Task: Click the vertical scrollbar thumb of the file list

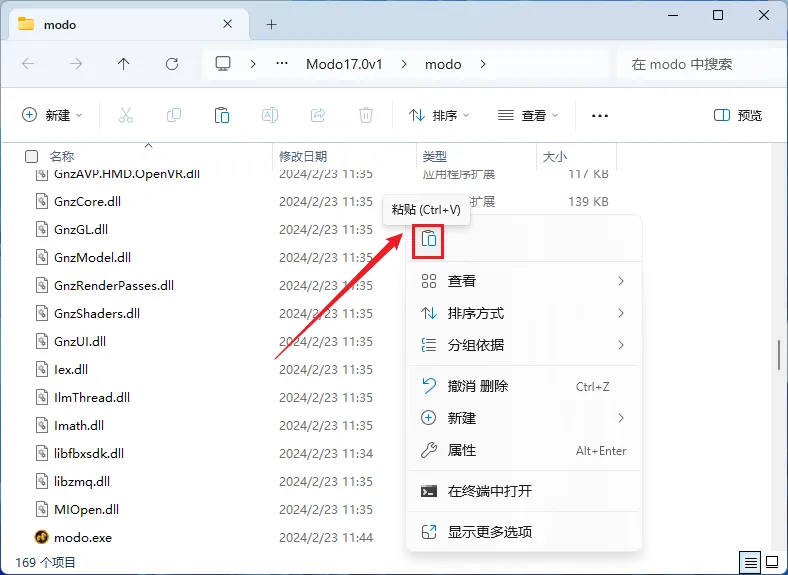Action: (x=779, y=355)
